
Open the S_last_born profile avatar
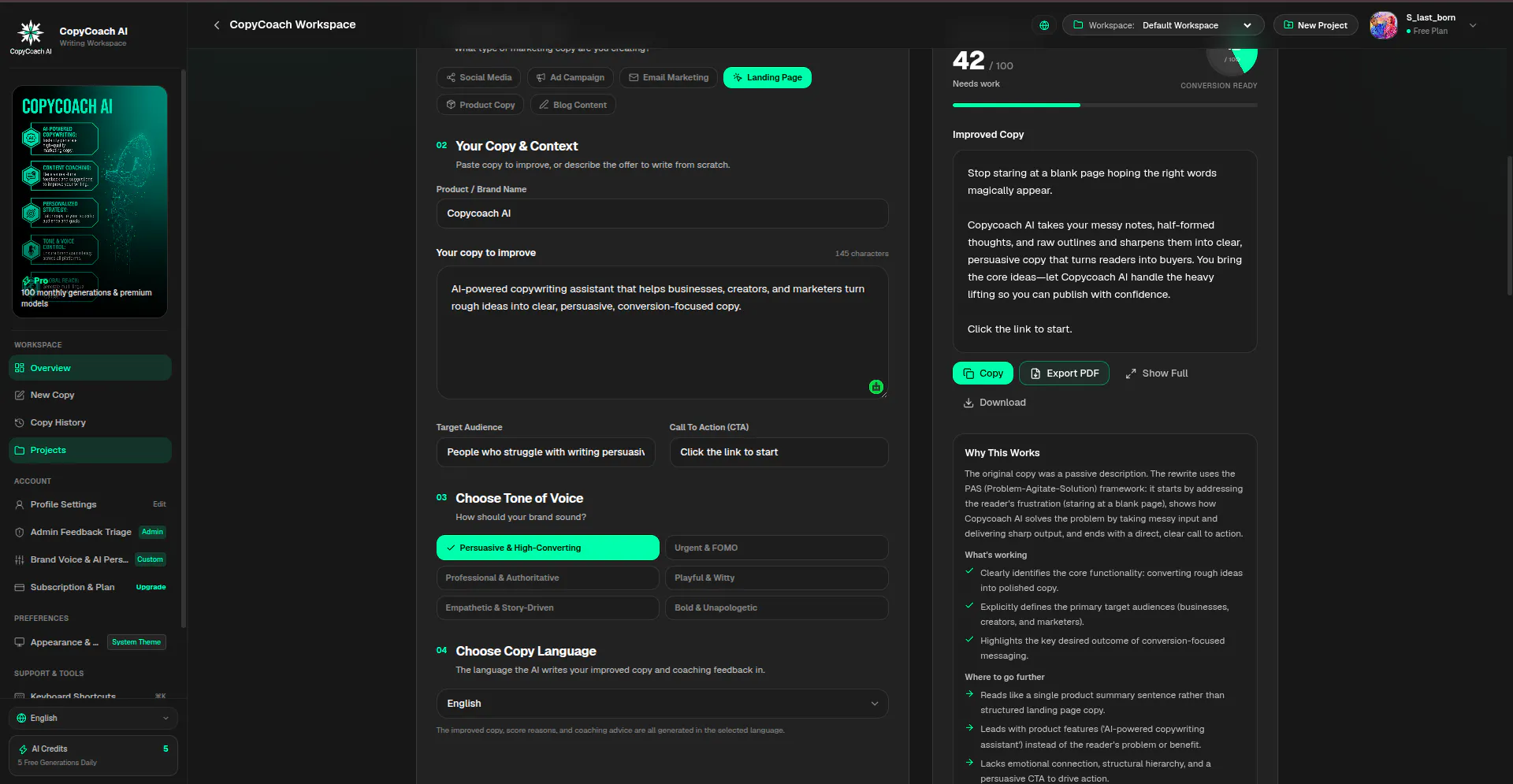point(1384,25)
